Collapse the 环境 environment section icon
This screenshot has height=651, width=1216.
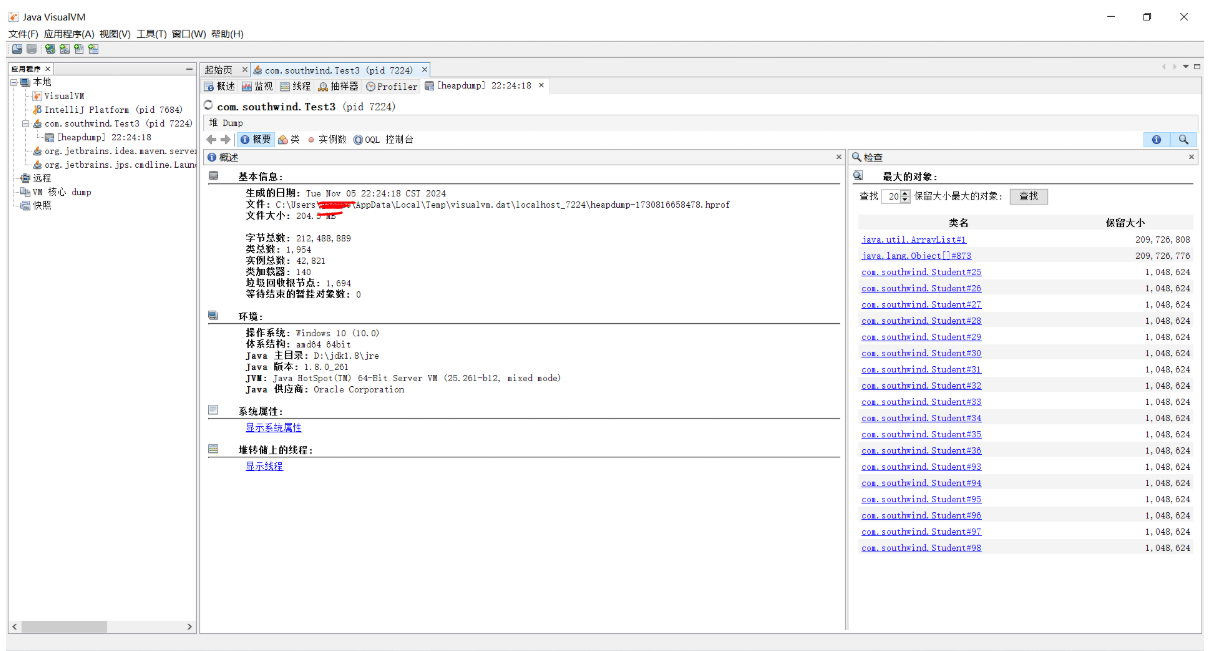click(213, 315)
